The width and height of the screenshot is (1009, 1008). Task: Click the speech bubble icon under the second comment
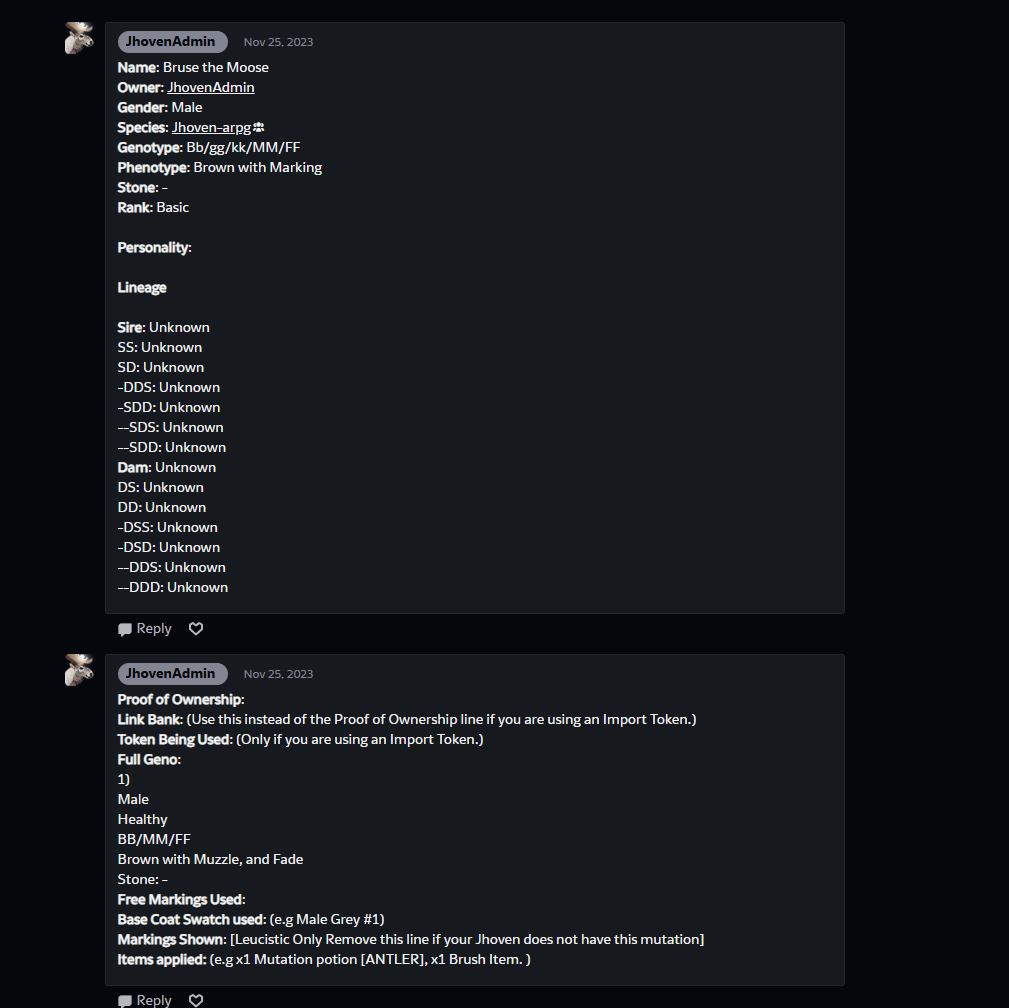click(125, 1000)
